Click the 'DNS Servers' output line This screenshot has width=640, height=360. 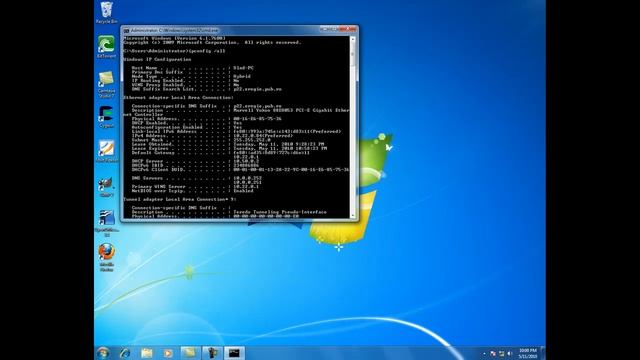click(x=196, y=178)
